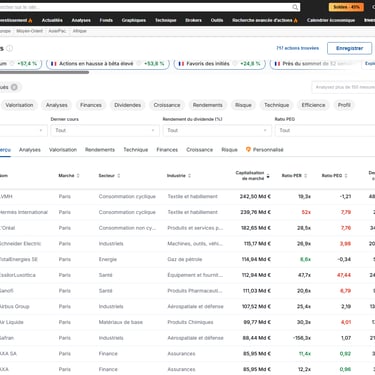
Task: Sort by the Ratio PER column arrows
Action: pyautogui.click(x=305, y=176)
